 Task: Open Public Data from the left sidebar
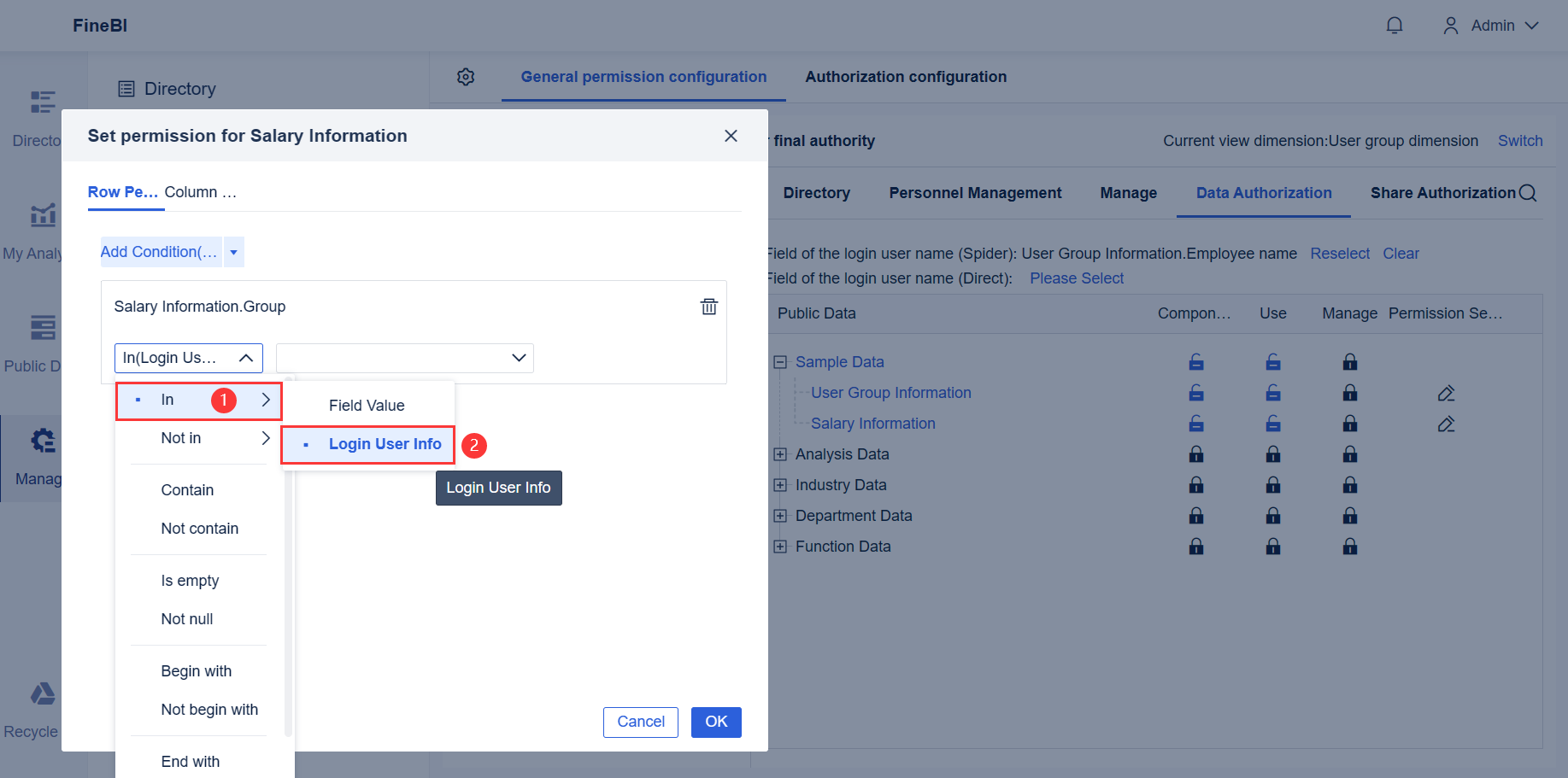click(x=43, y=327)
